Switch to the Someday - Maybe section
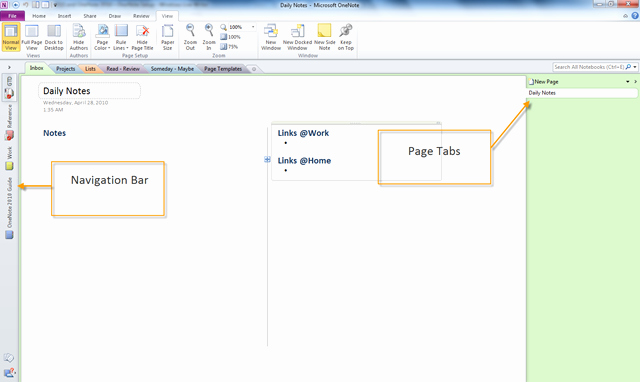This screenshot has width=640, height=382. 172,69
